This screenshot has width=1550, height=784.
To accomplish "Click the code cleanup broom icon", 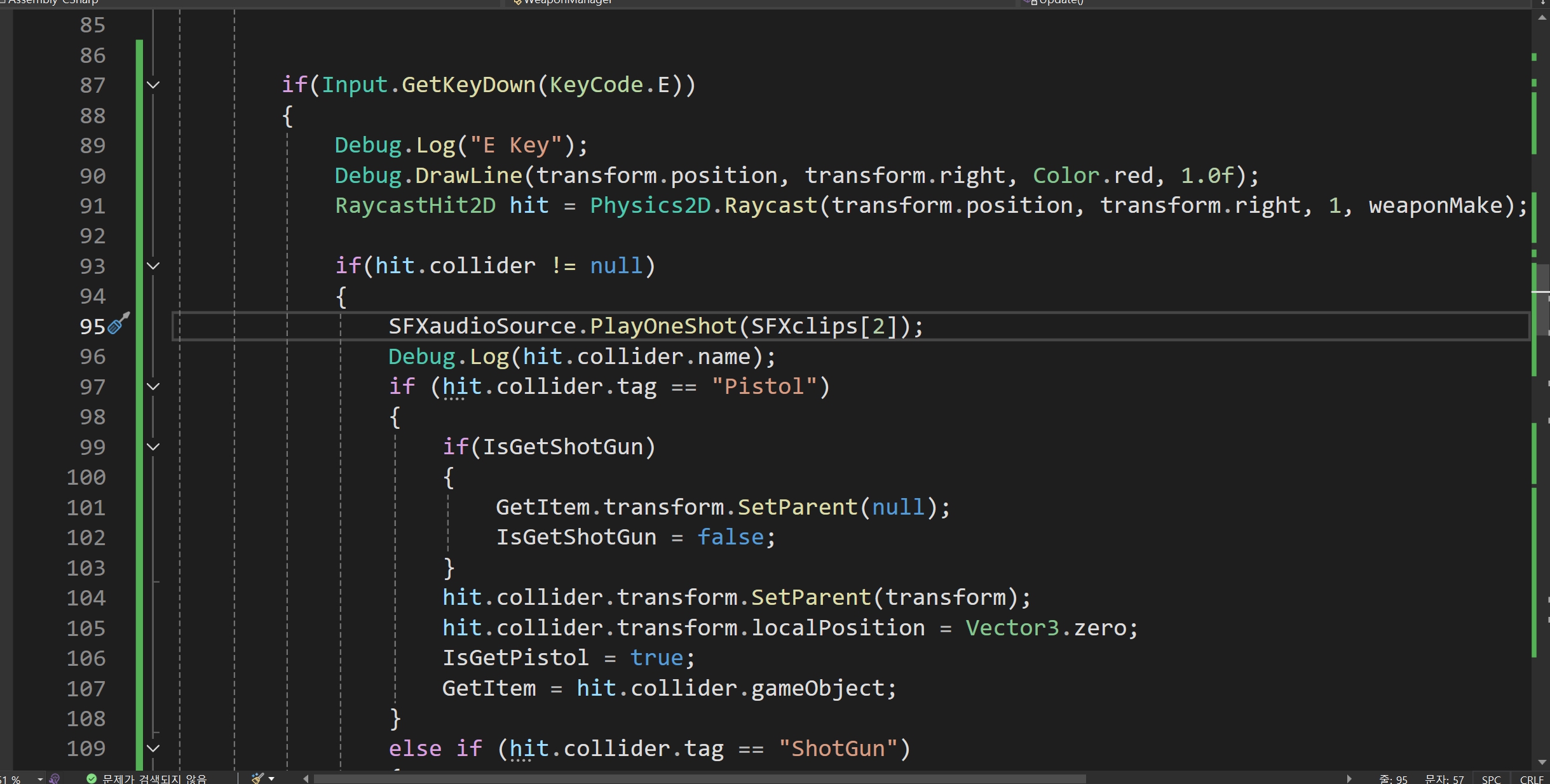I will 257,778.
